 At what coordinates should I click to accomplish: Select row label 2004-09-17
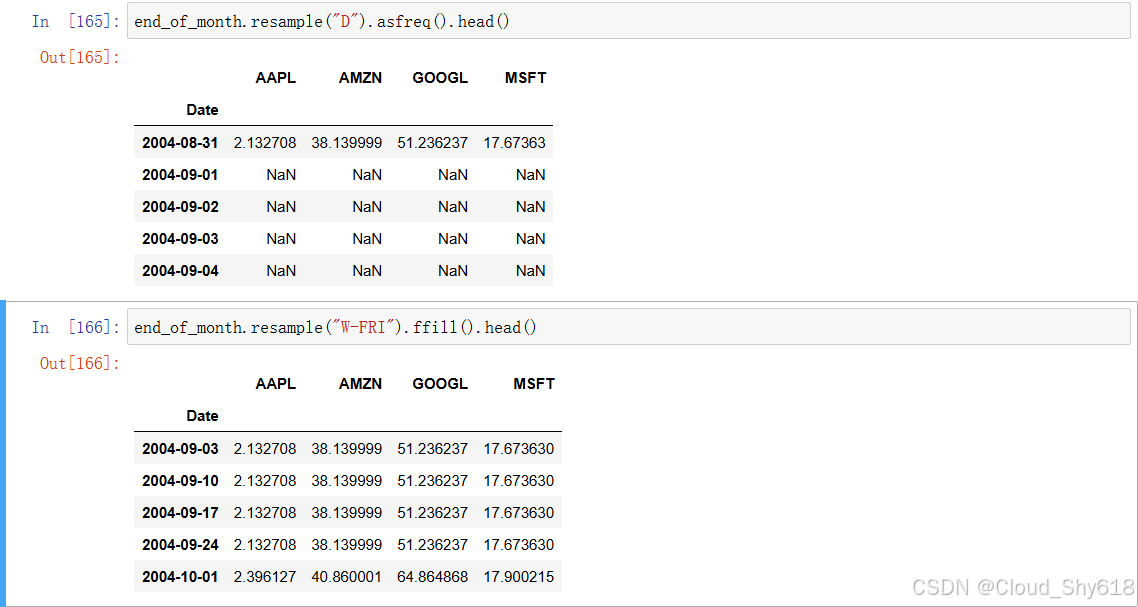(180, 513)
